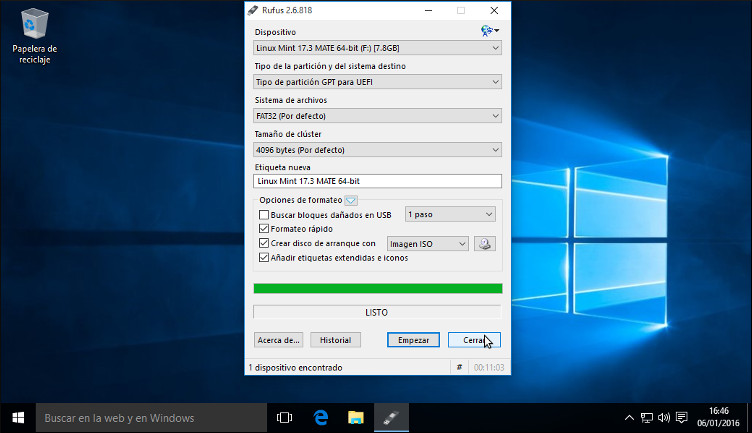Uncheck 'Formateo rápido' option
Screen dimensions: 752x433
[x=264, y=229]
